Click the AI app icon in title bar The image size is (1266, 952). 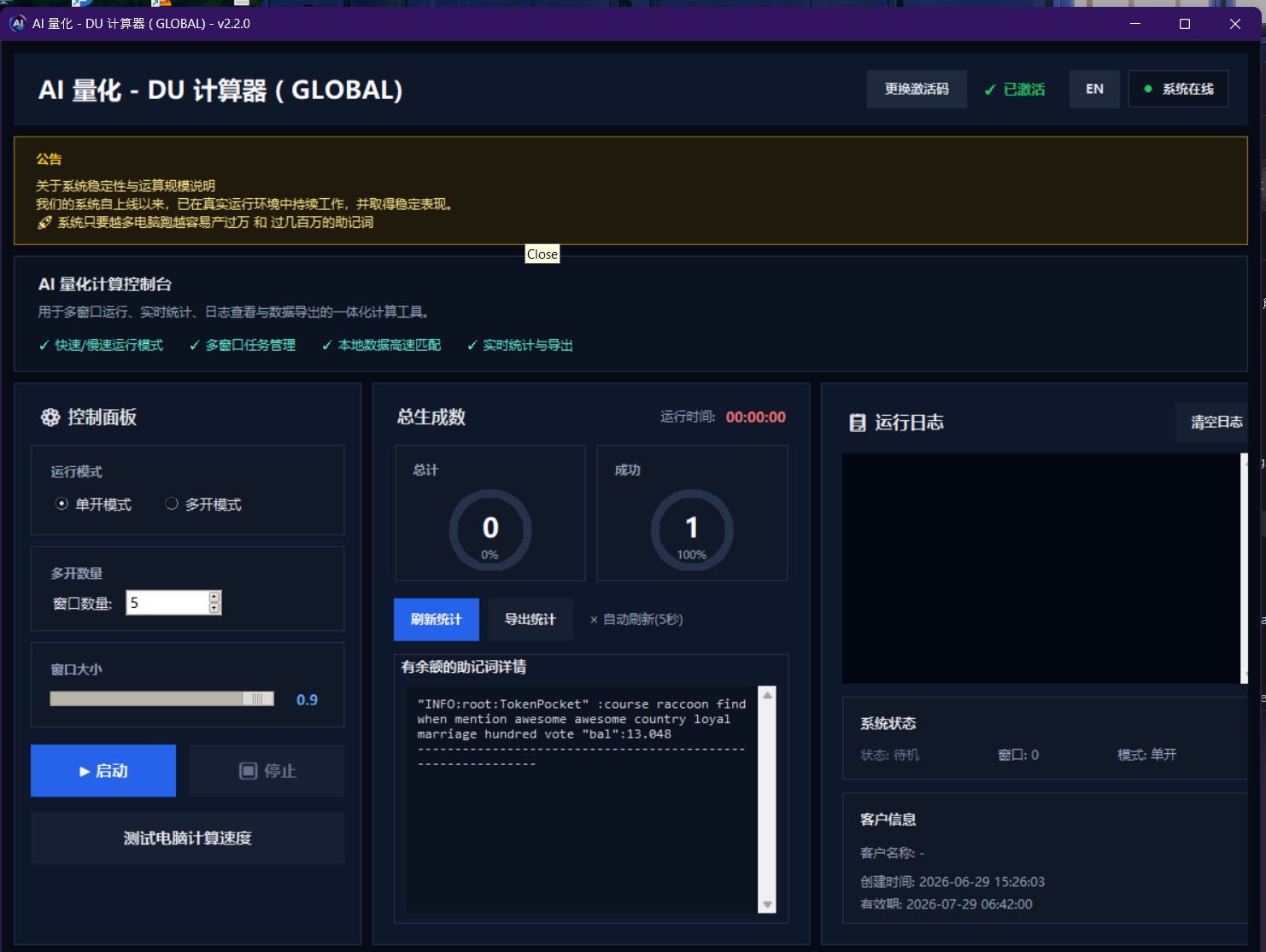pyautogui.click(x=18, y=23)
